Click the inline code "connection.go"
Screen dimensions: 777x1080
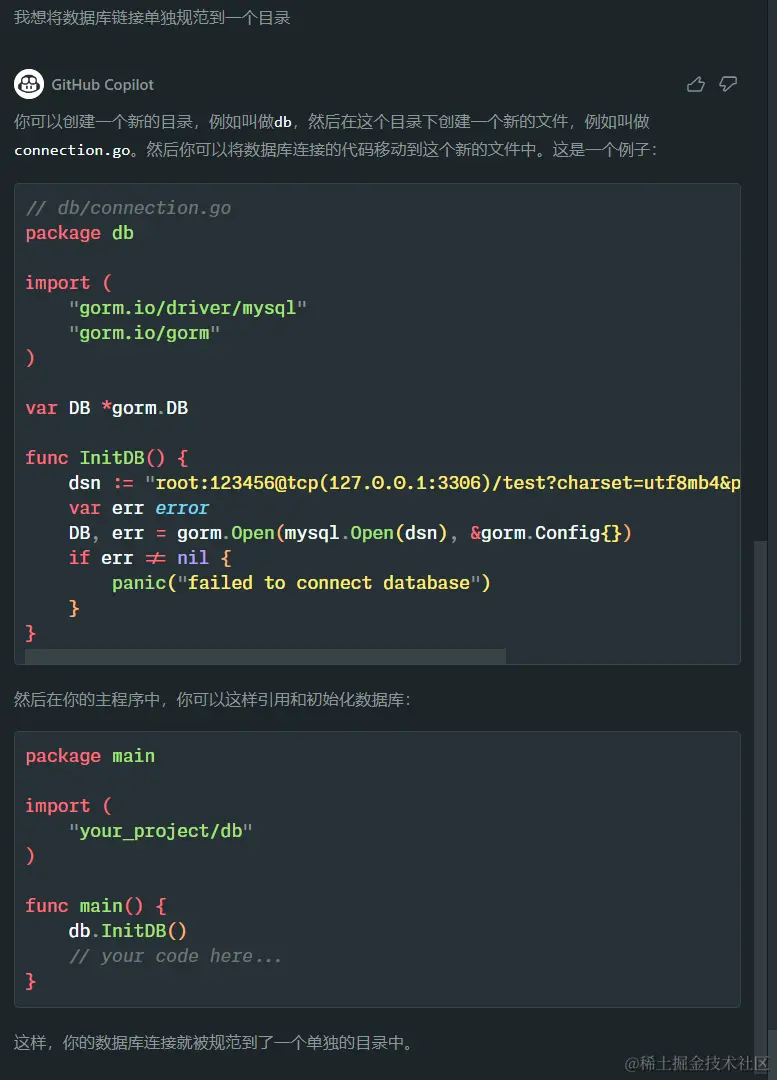coord(72,150)
